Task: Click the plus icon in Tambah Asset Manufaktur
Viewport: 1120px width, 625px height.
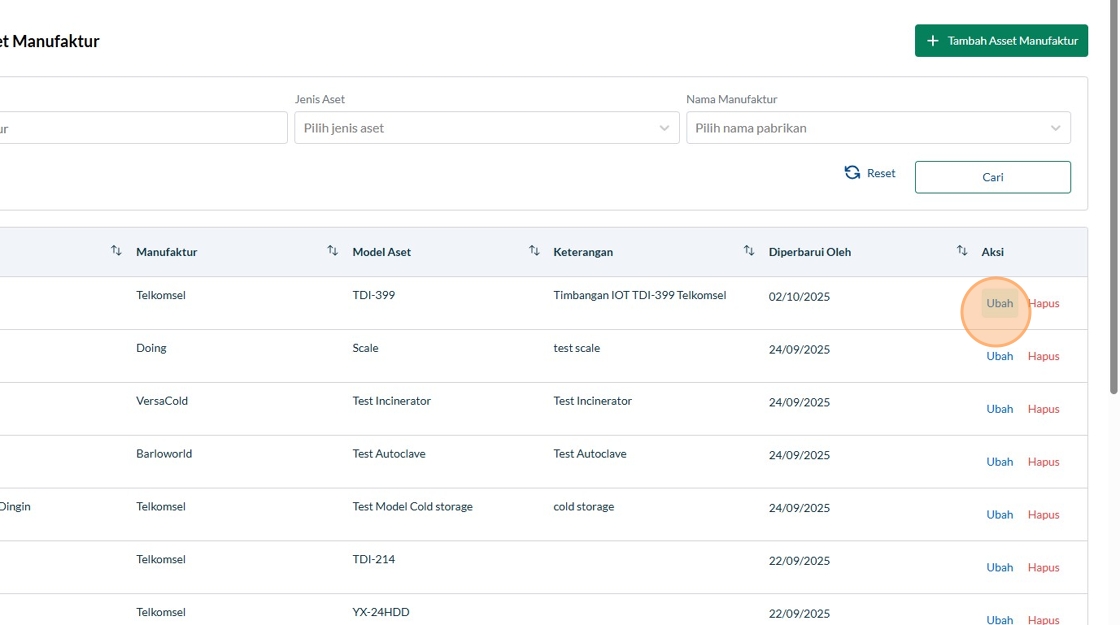Action: [932, 41]
